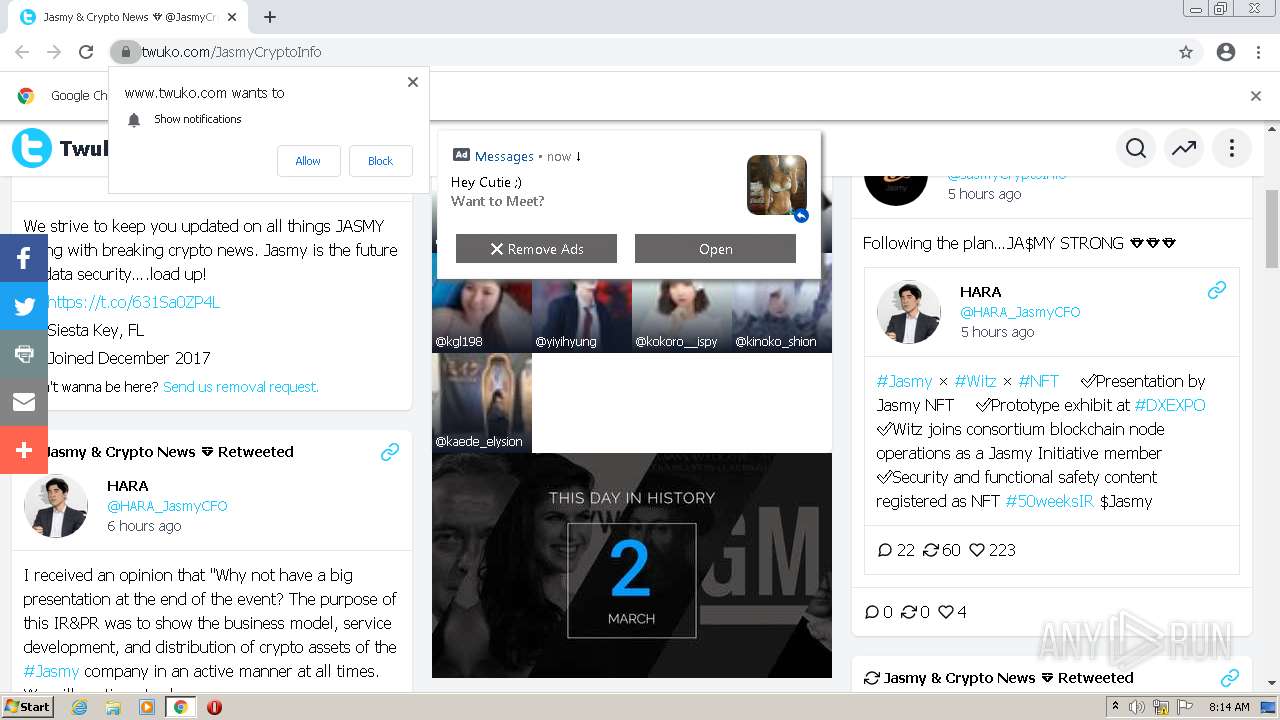Image resolution: width=1280 pixels, height=720 pixels.
Task: Open #50weeksIR hashtag
Action: click(x=1049, y=501)
